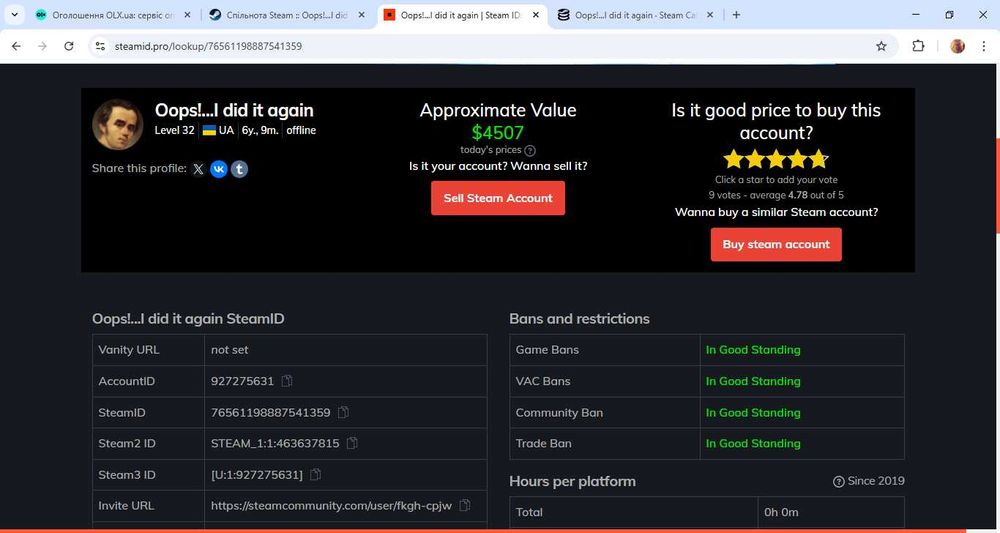Click the Oops!...I did it again profile name

[234, 110]
